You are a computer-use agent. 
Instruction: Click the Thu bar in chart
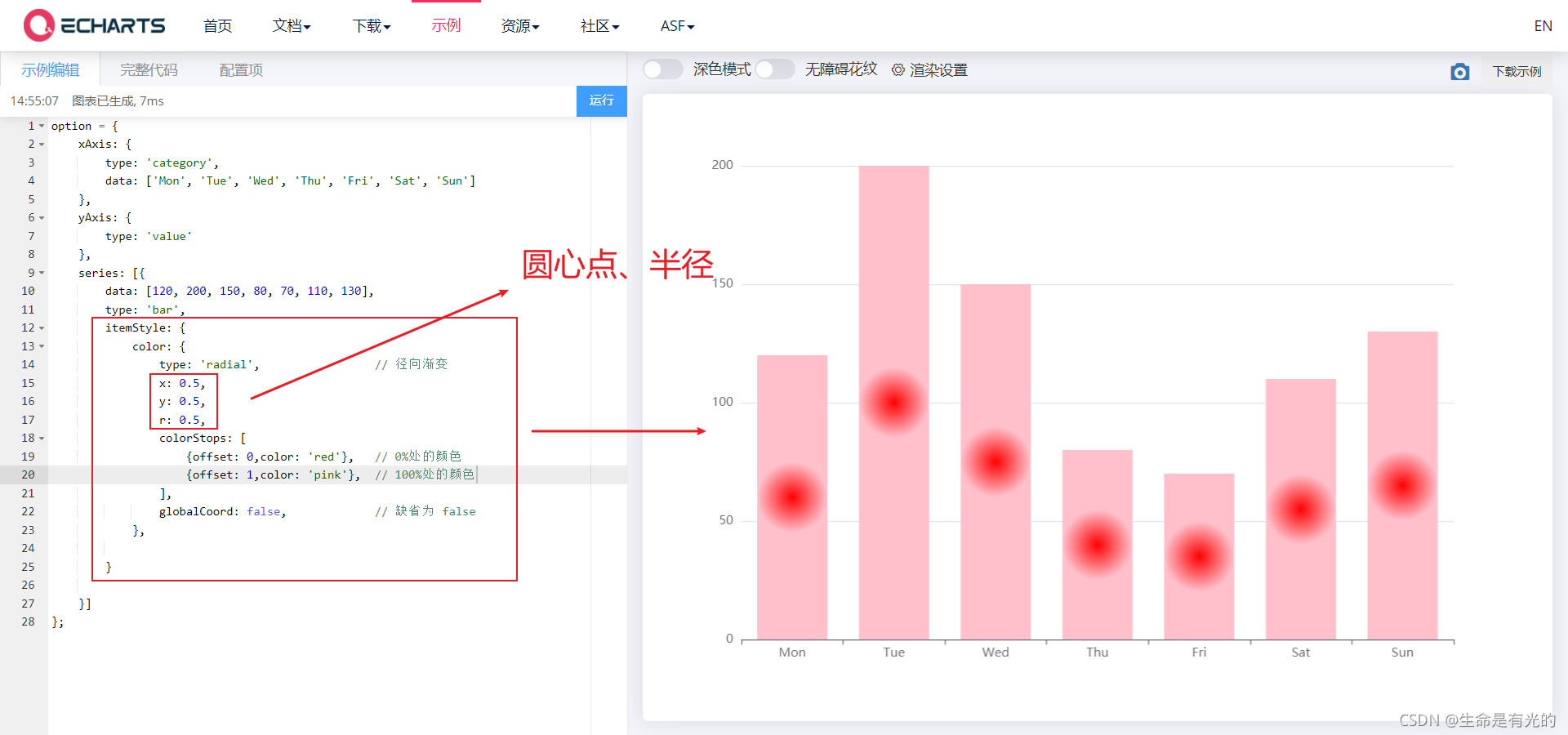[x=1097, y=545]
